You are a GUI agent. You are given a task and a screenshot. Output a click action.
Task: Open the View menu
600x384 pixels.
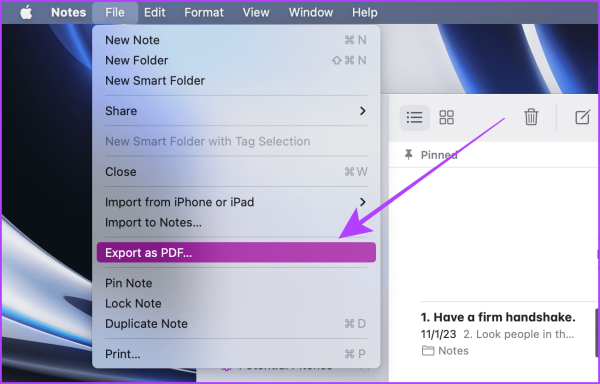pos(256,12)
